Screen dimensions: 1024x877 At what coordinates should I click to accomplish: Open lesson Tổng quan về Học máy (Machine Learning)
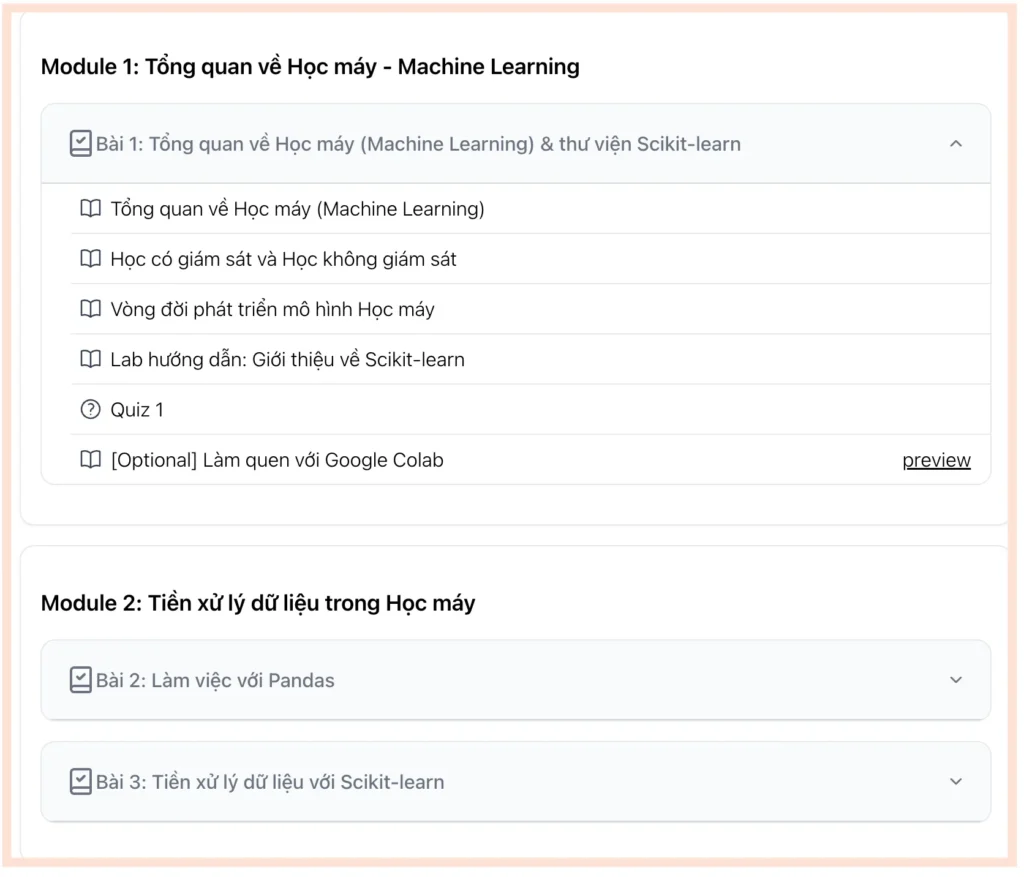(297, 209)
